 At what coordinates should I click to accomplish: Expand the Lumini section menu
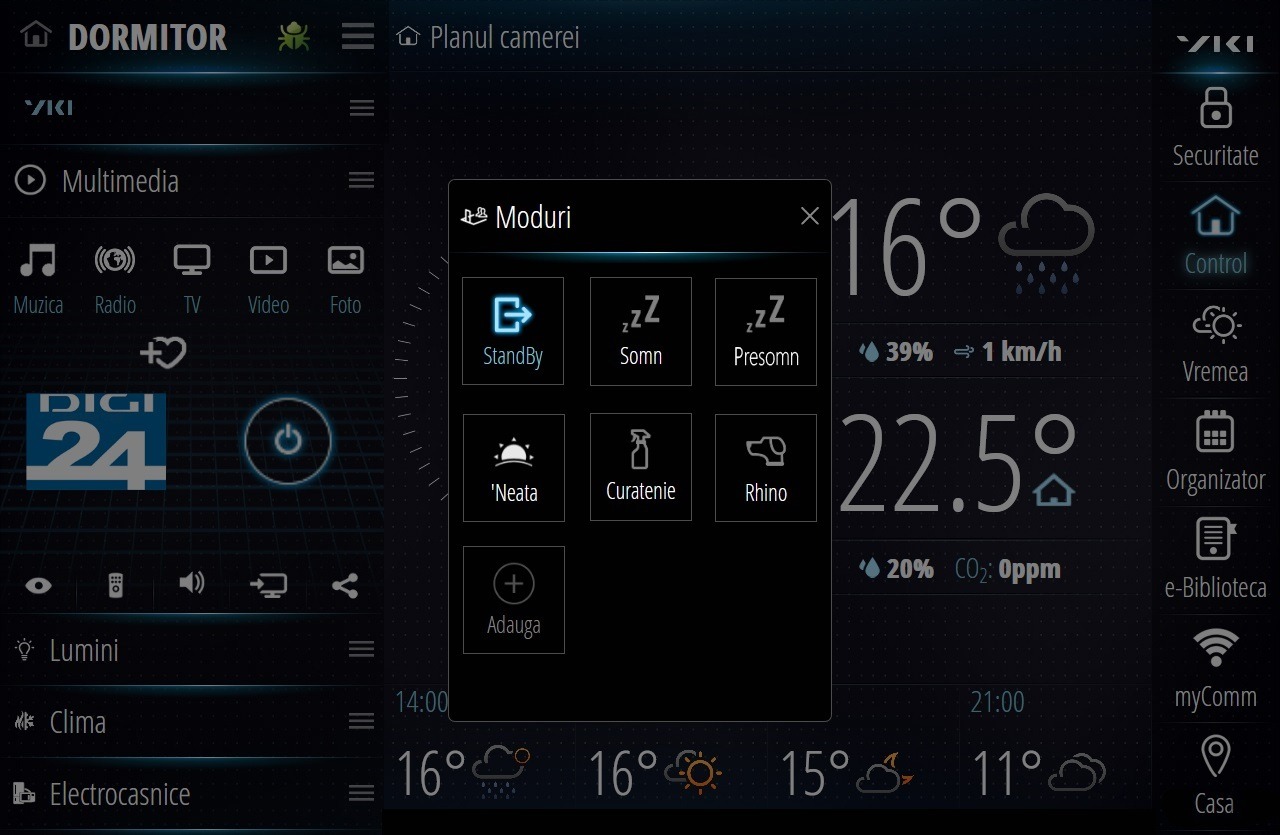coord(361,650)
